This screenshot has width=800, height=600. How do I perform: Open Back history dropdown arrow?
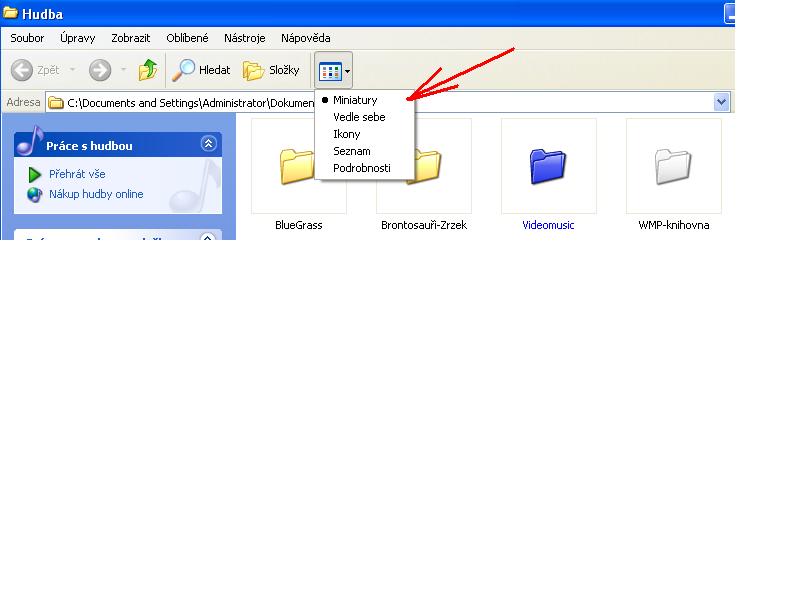(72, 70)
